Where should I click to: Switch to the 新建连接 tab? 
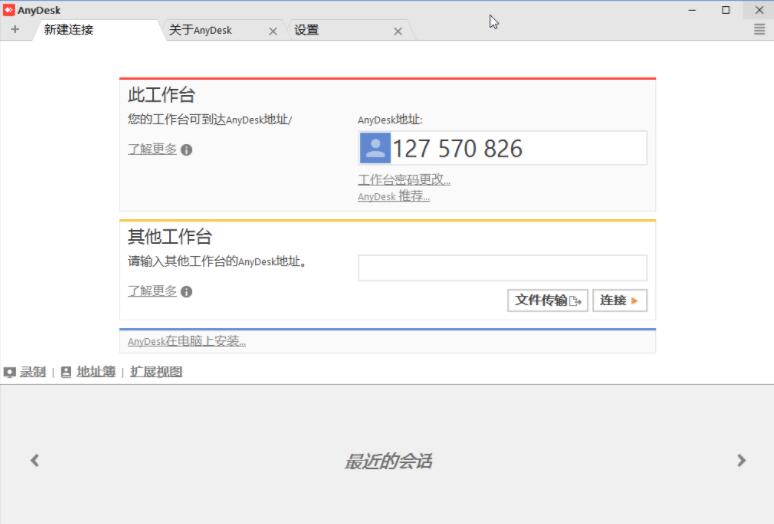[x=97, y=30]
